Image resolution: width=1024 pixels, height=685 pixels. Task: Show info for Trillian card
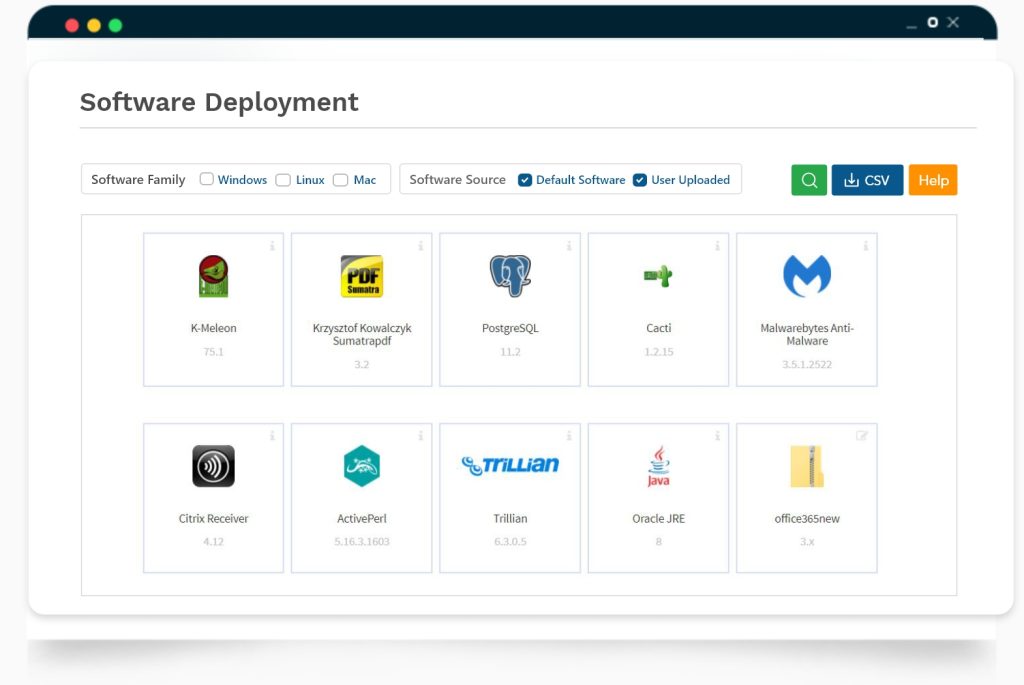click(569, 436)
